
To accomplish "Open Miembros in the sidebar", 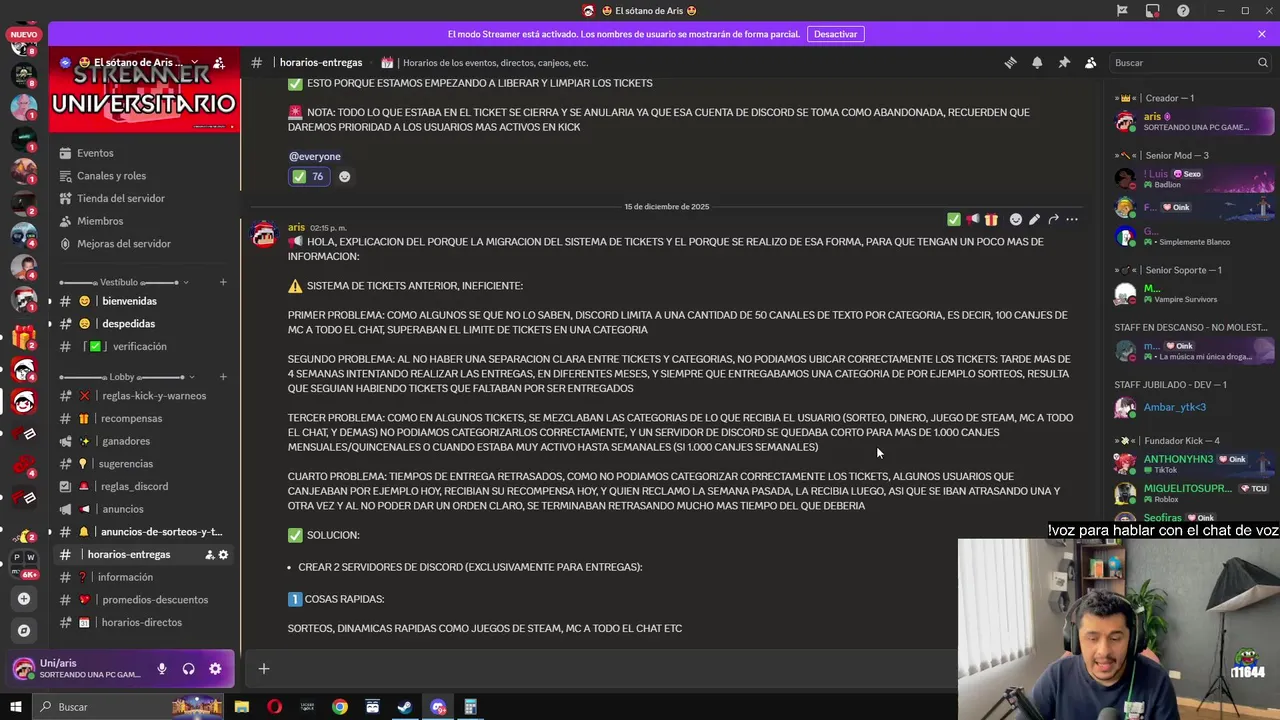I will point(145,221).
